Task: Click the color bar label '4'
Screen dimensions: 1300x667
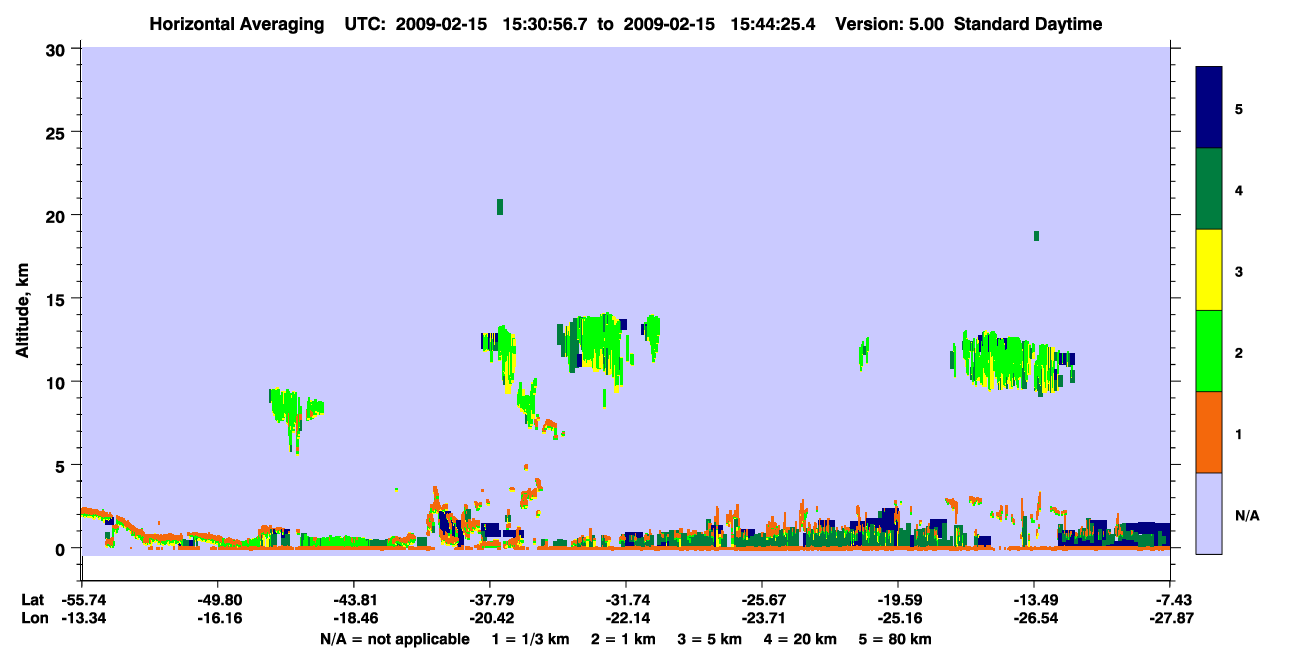Action: coord(1239,190)
